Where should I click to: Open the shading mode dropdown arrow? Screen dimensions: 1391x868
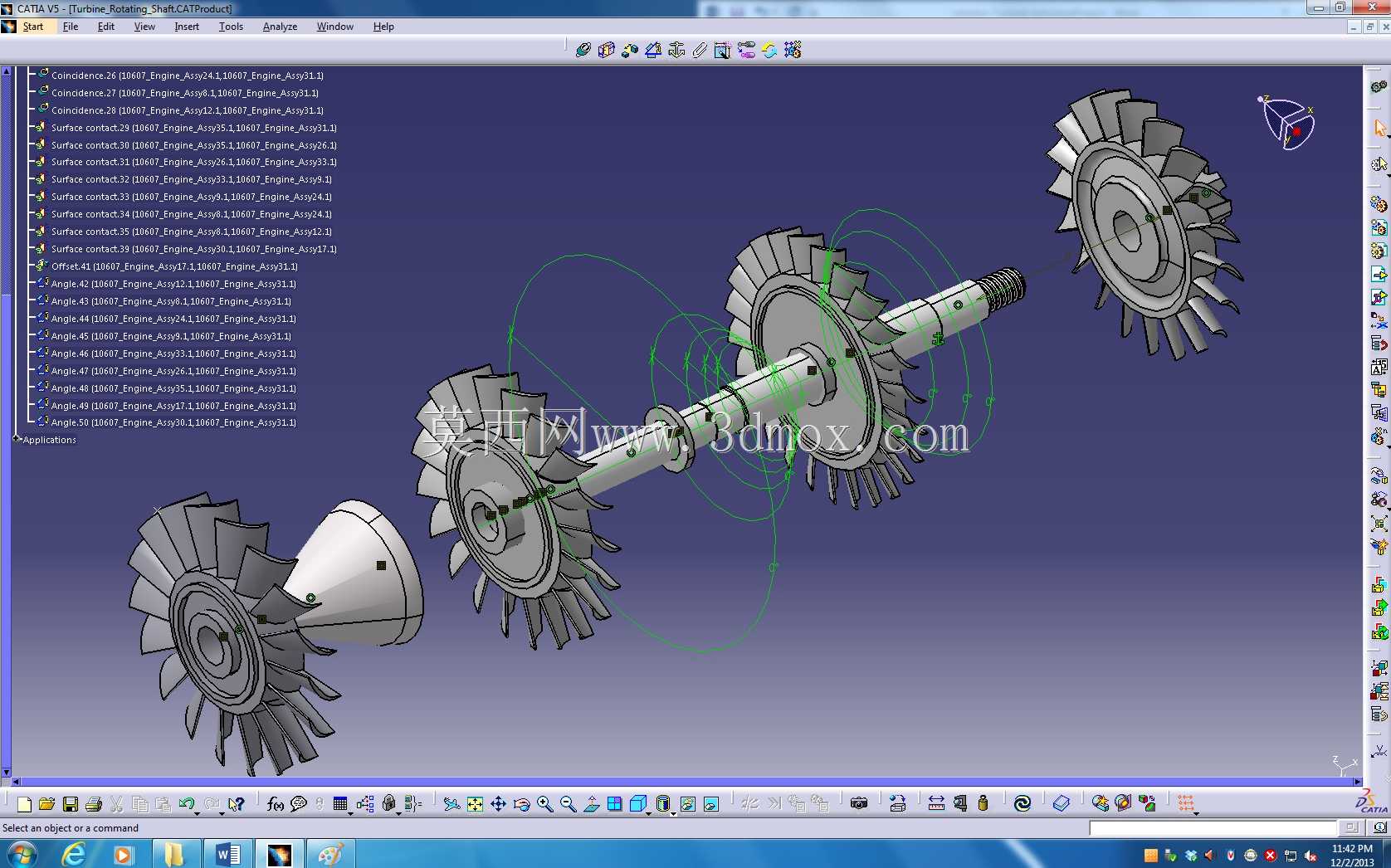point(673,813)
